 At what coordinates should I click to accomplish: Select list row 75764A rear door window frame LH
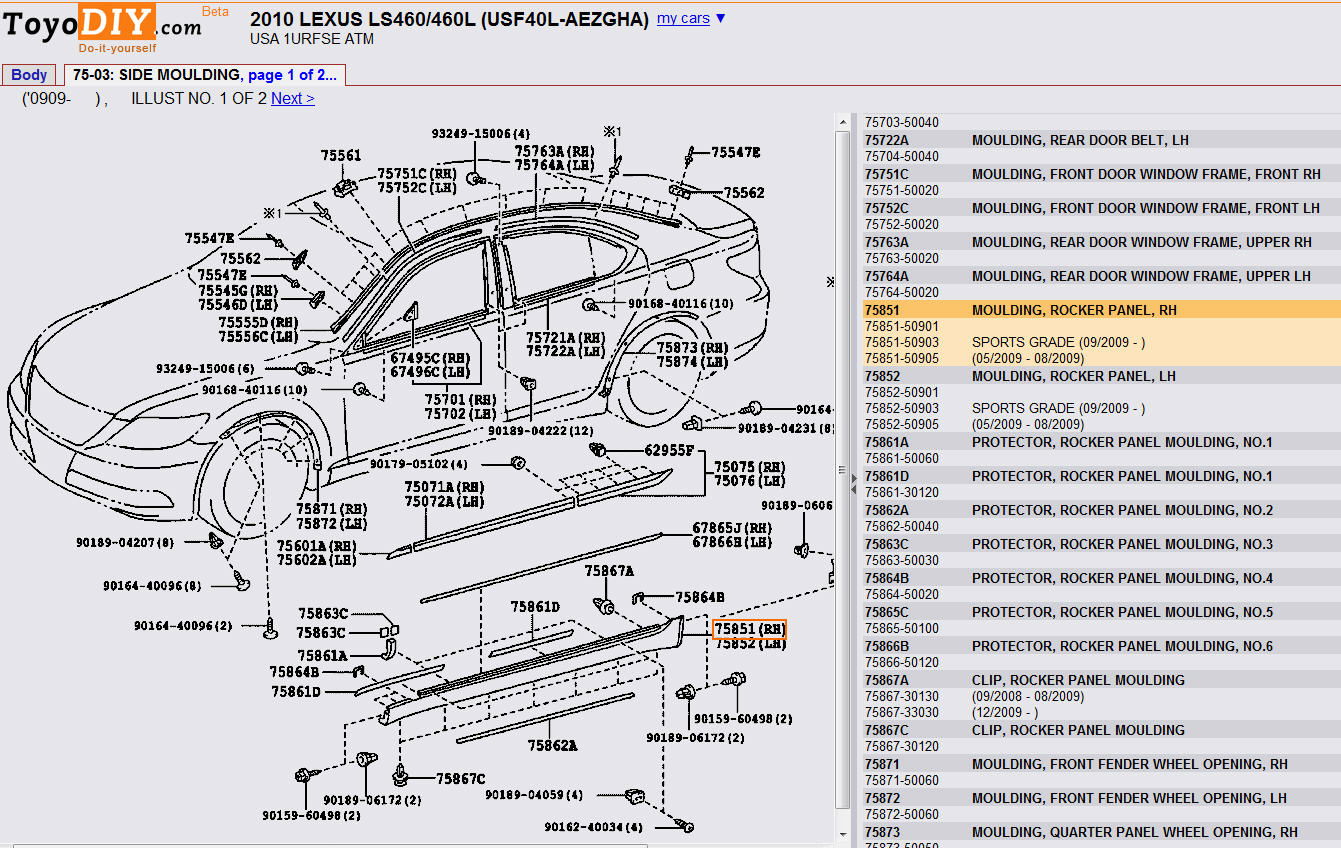coord(1100,276)
